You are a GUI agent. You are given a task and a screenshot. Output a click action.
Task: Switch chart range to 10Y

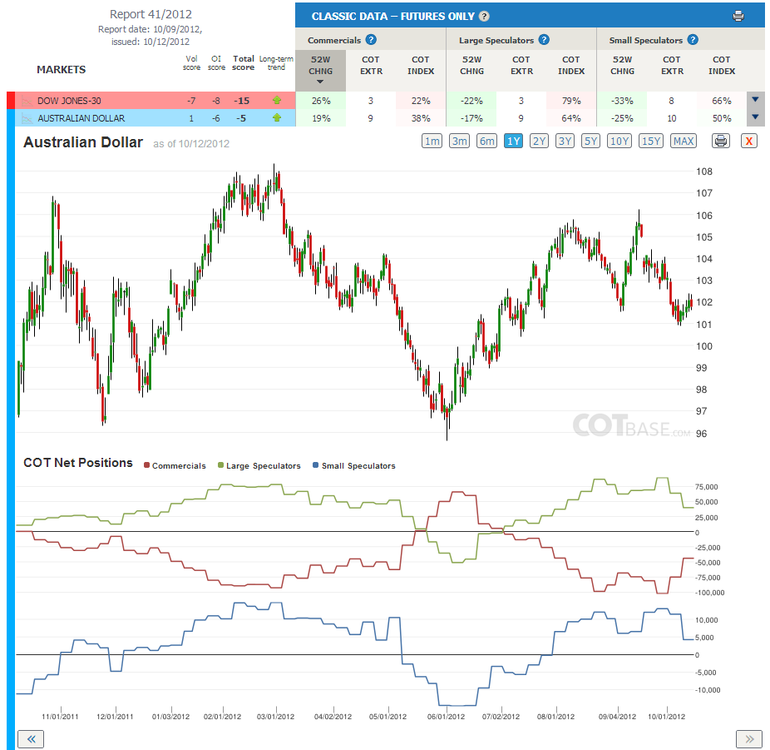[619, 141]
